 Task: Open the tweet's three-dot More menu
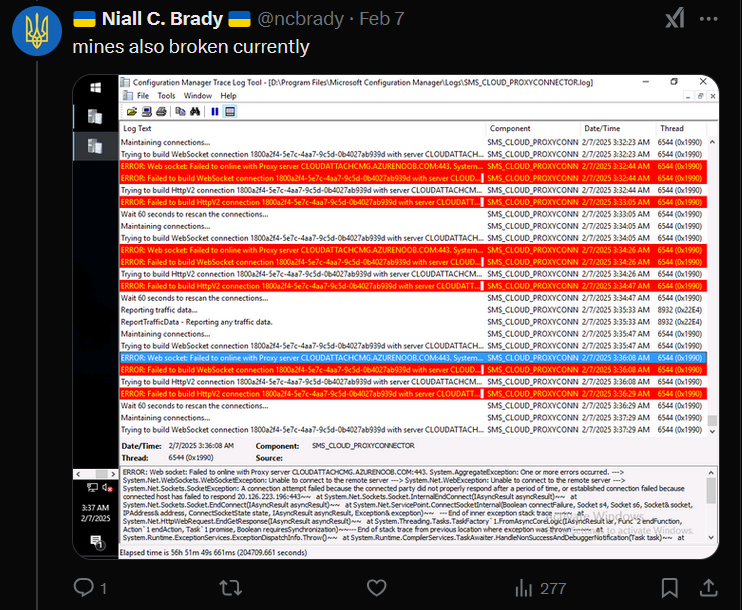coord(708,19)
